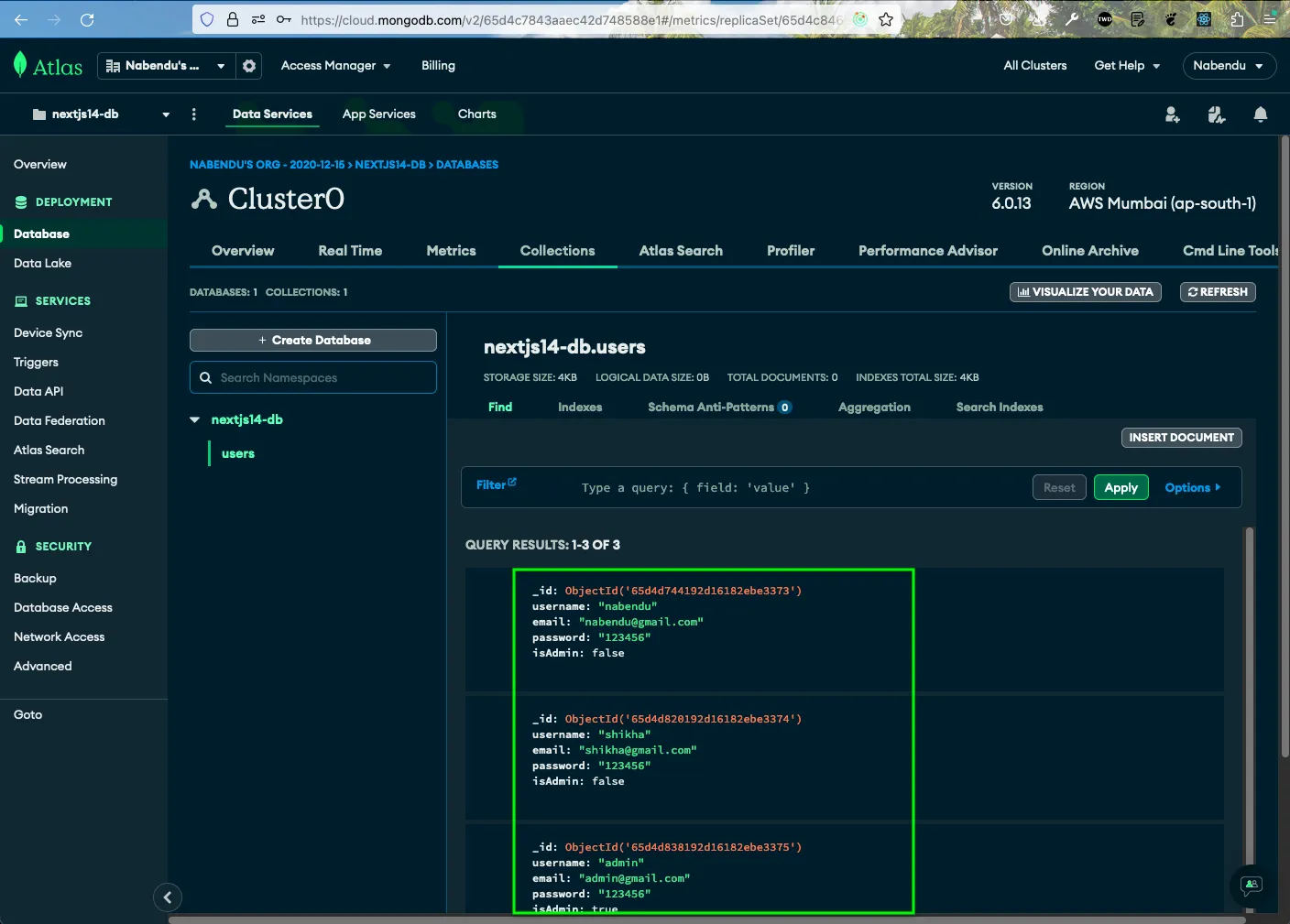This screenshot has width=1290, height=924.
Task: Click the invite user icon
Action: 1172,114
